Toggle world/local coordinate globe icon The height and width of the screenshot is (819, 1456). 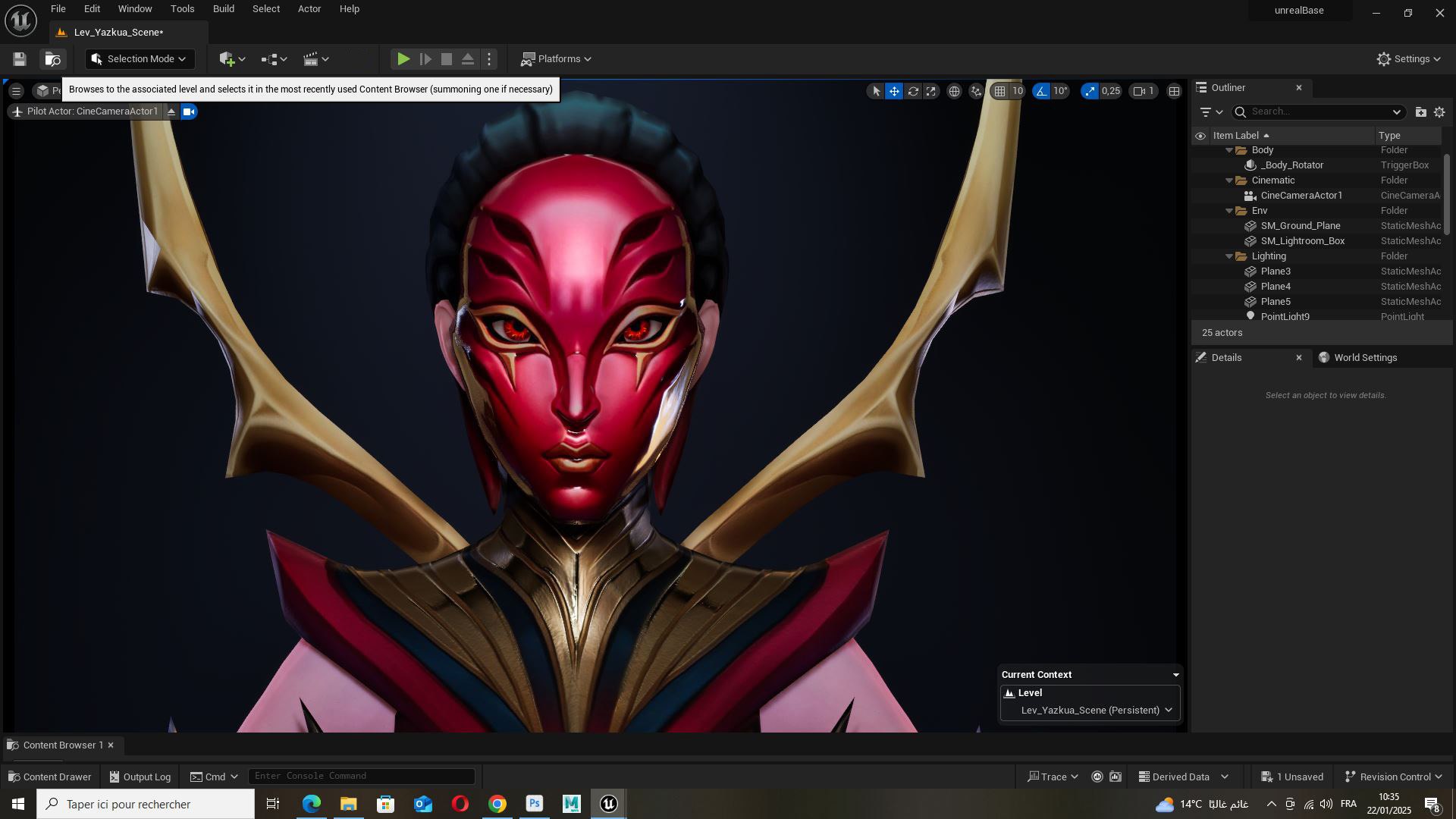954,91
